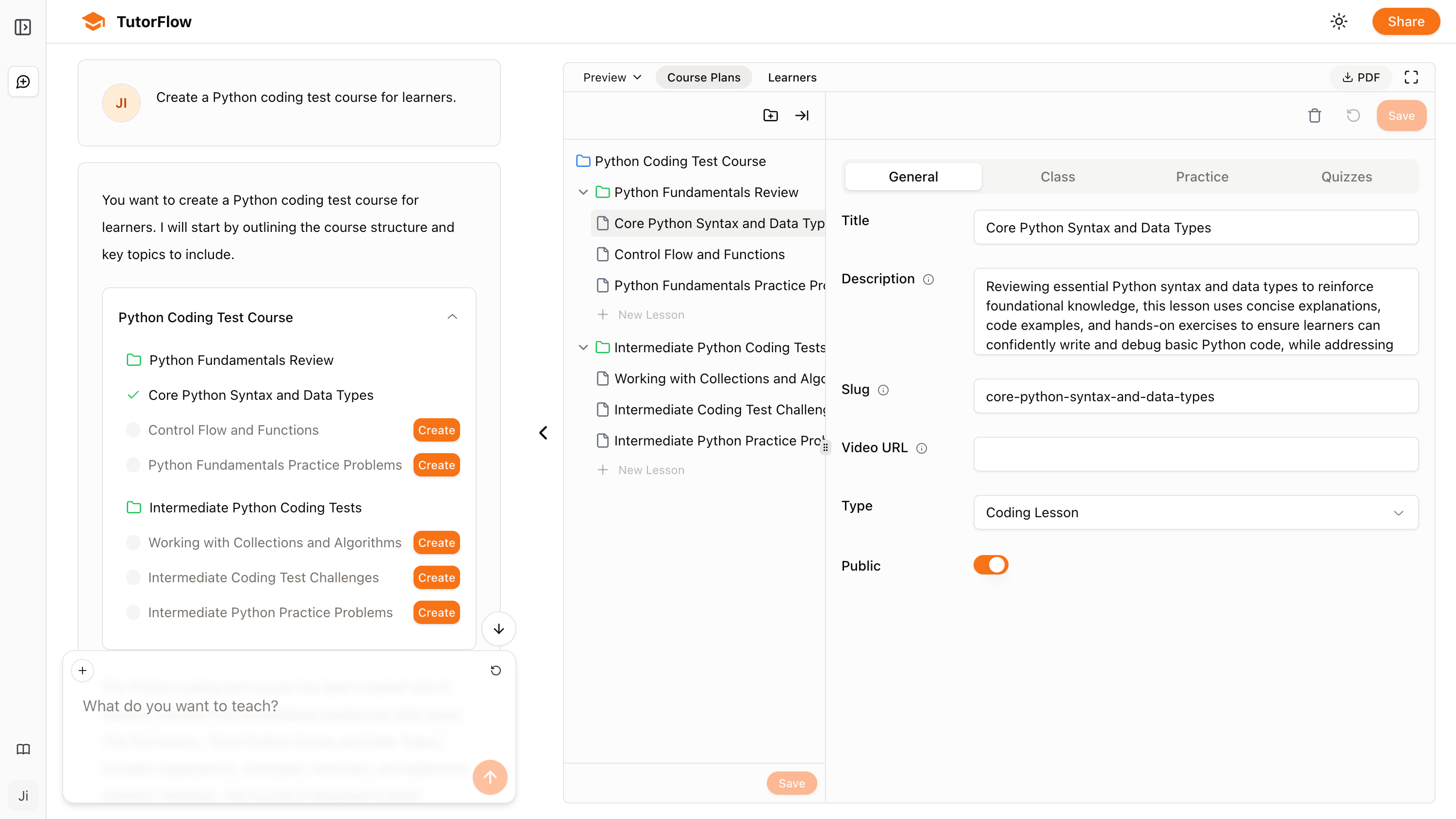Click the Description text area
The height and width of the screenshot is (819, 1456).
coord(1195,312)
